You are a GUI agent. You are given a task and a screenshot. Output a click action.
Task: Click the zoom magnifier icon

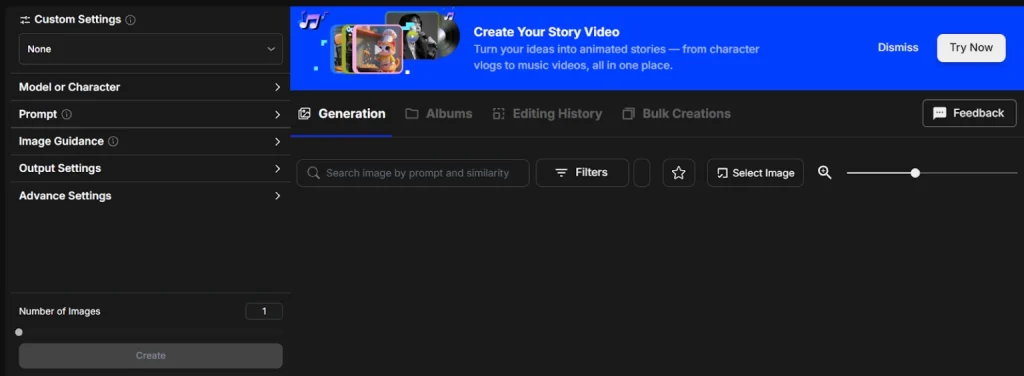click(825, 172)
